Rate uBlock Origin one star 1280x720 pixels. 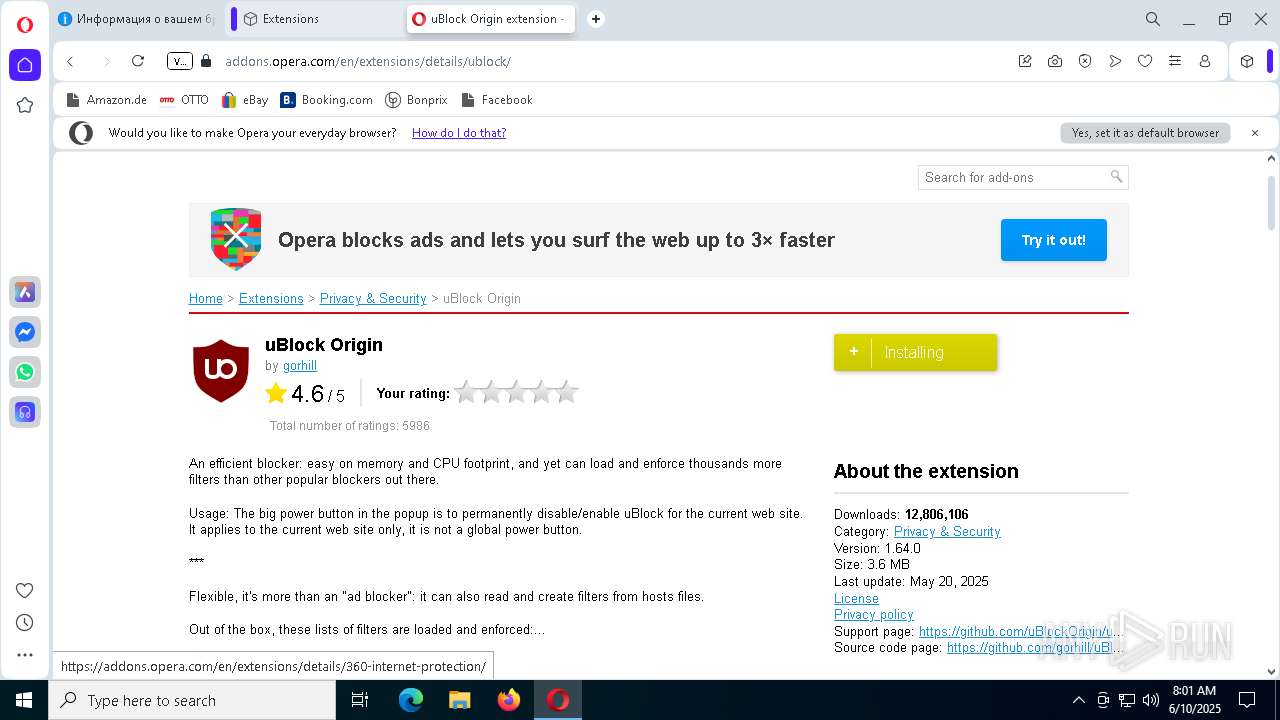[466, 392]
